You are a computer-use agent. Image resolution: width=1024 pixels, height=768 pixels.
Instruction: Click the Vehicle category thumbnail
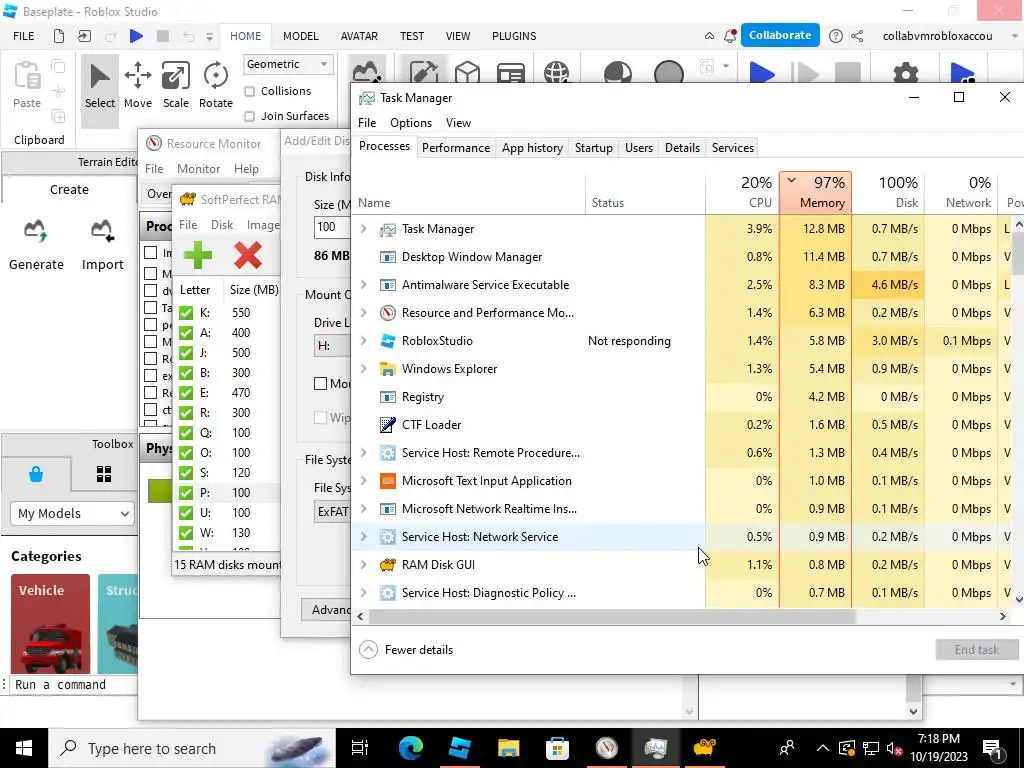(50, 624)
